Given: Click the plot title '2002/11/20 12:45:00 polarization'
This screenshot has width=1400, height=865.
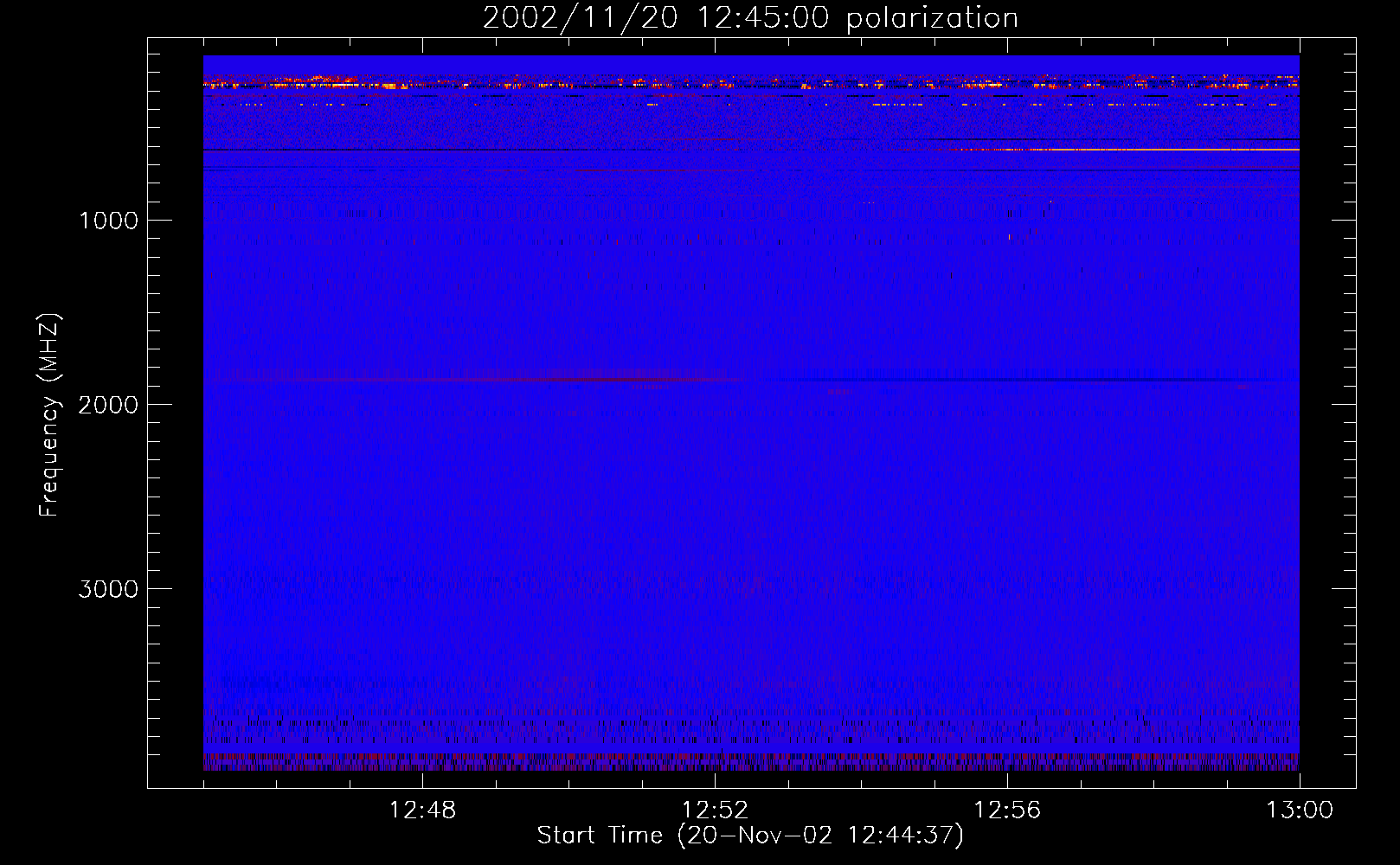Looking at the screenshot, I should click(750, 17).
